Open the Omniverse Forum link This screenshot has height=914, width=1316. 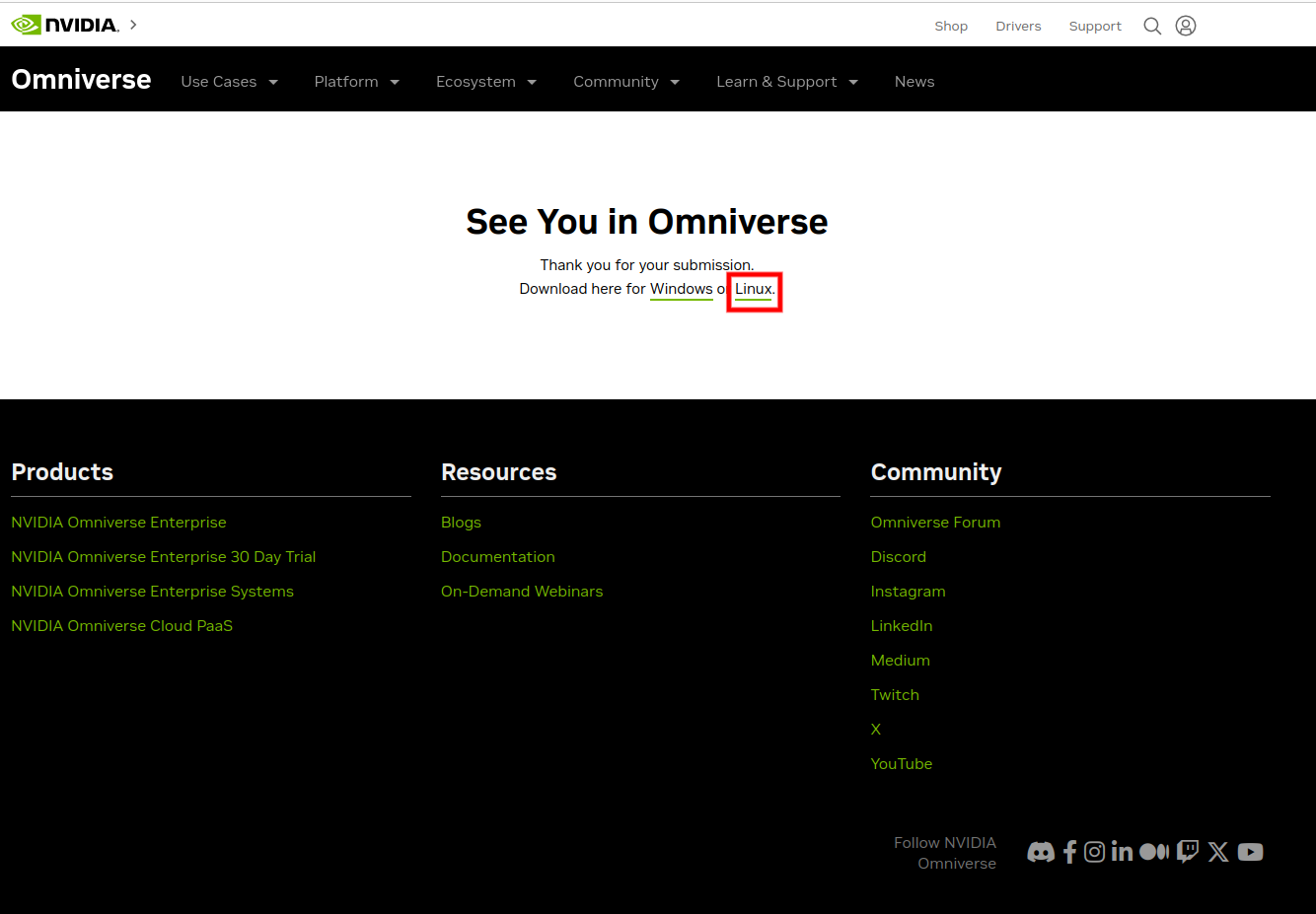[935, 523]
